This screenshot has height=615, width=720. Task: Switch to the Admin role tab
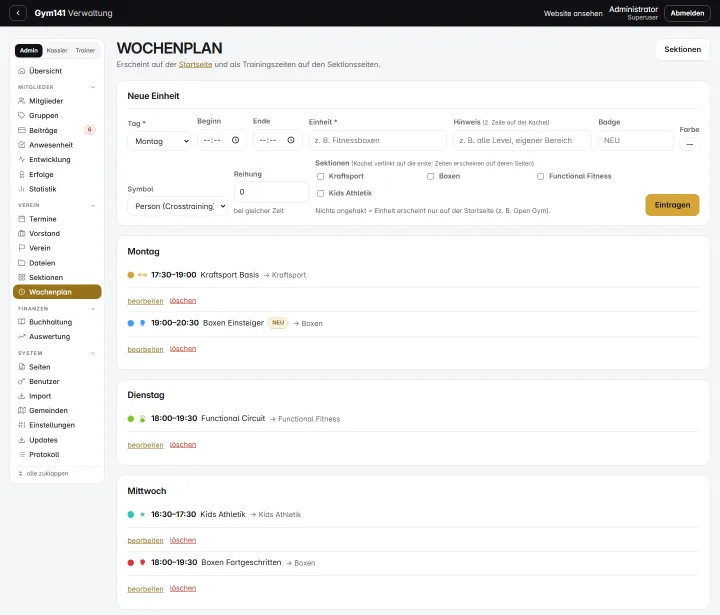28,51
